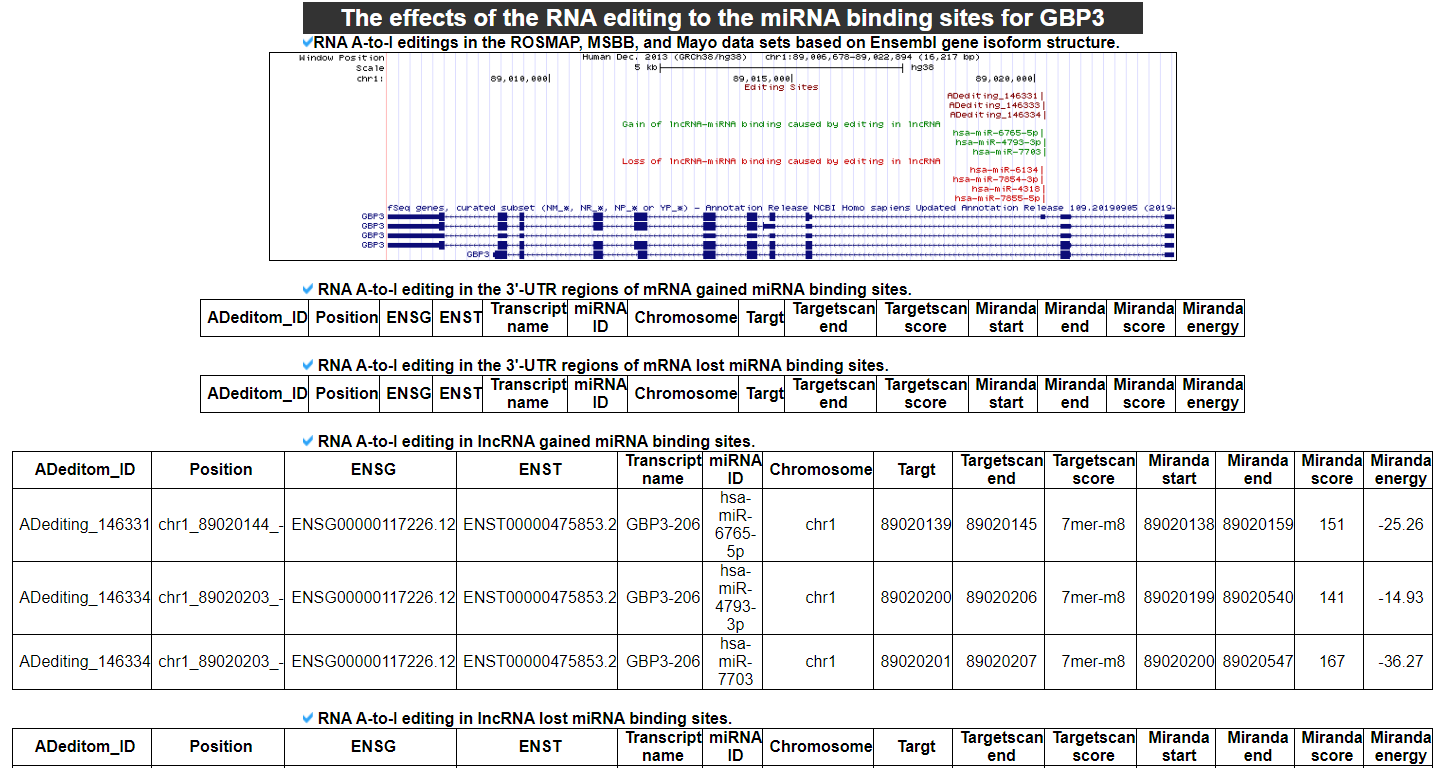Click the Editing Sites track title
This screenshot has height=768, width=1447.
[x=781, y=87]
